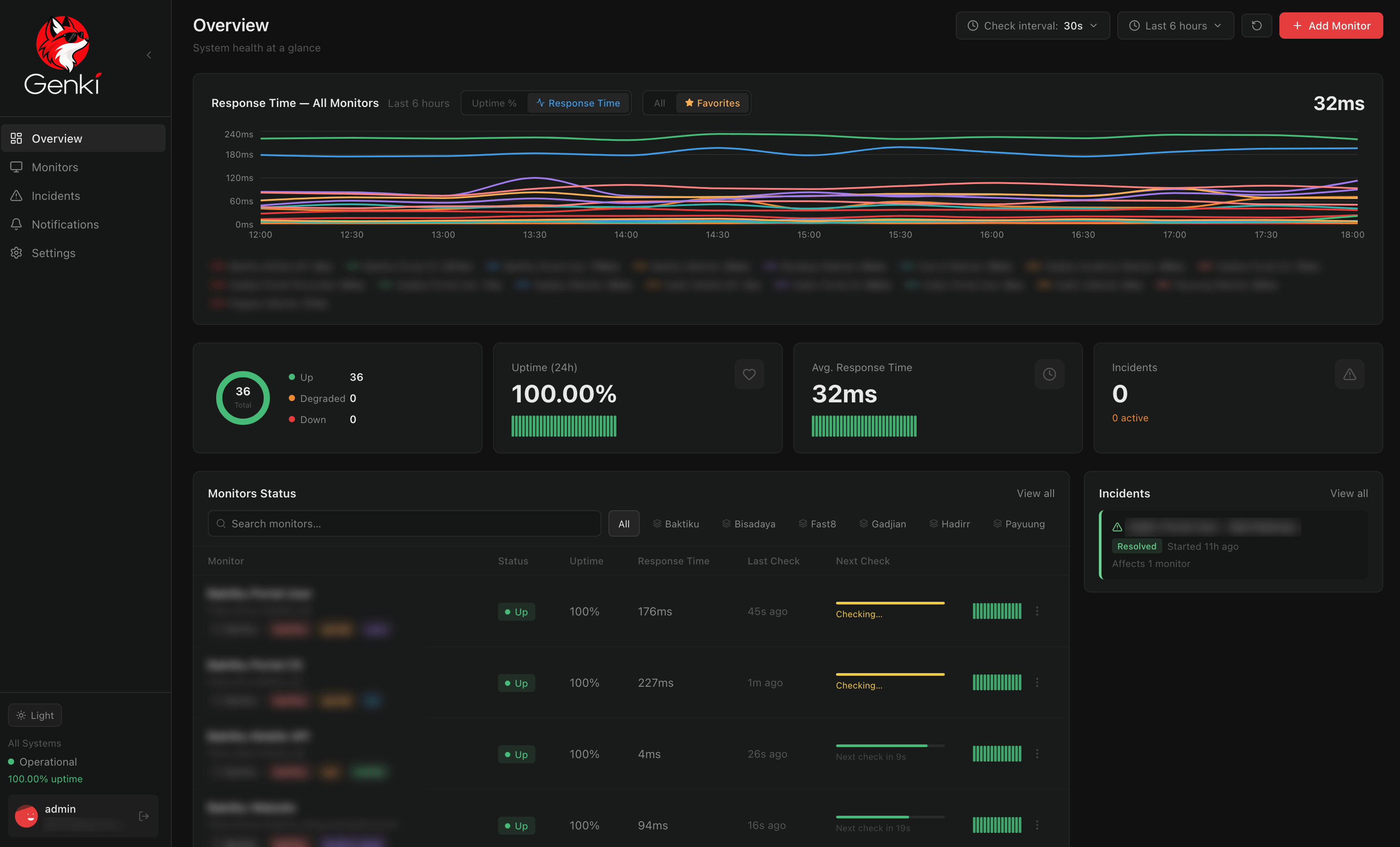Select the All group filter

[x=624, y=524]
